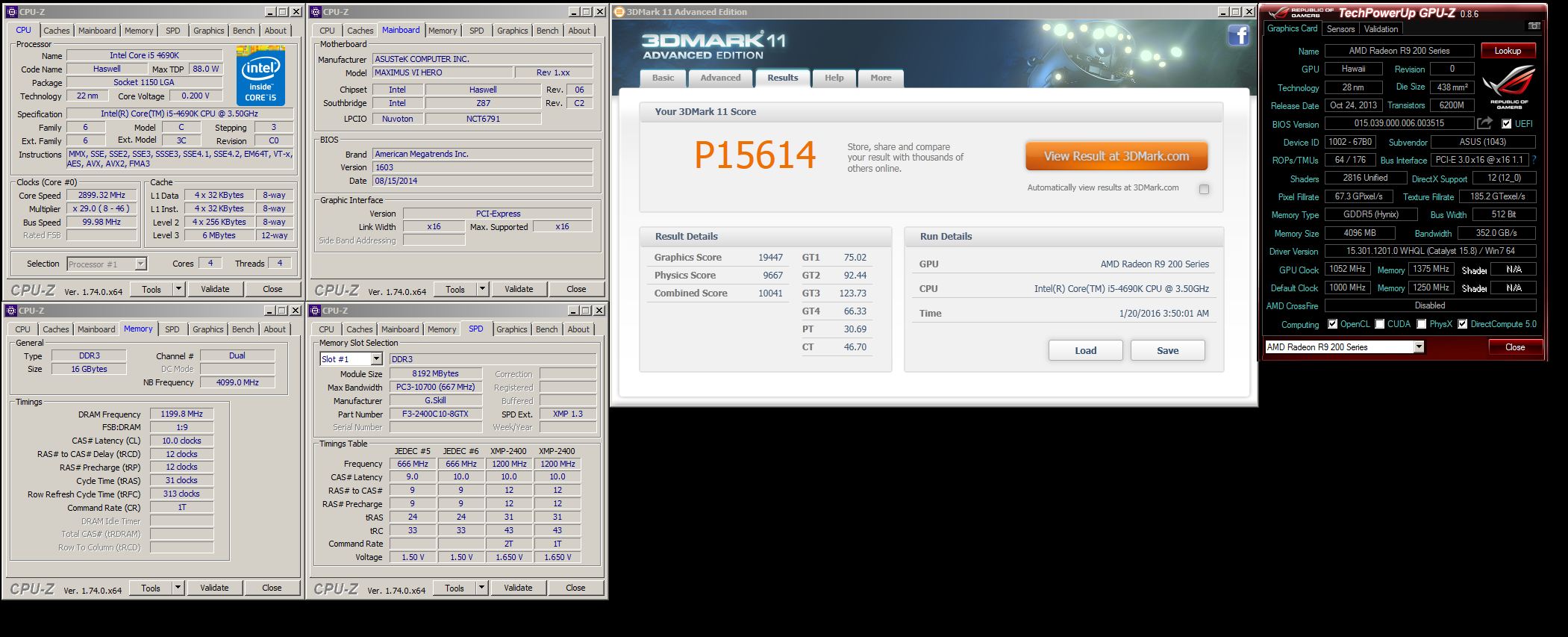Screen dimensions: 1568x637
Task: Click the P15614 score text
Action: click(x=755, y=155)
